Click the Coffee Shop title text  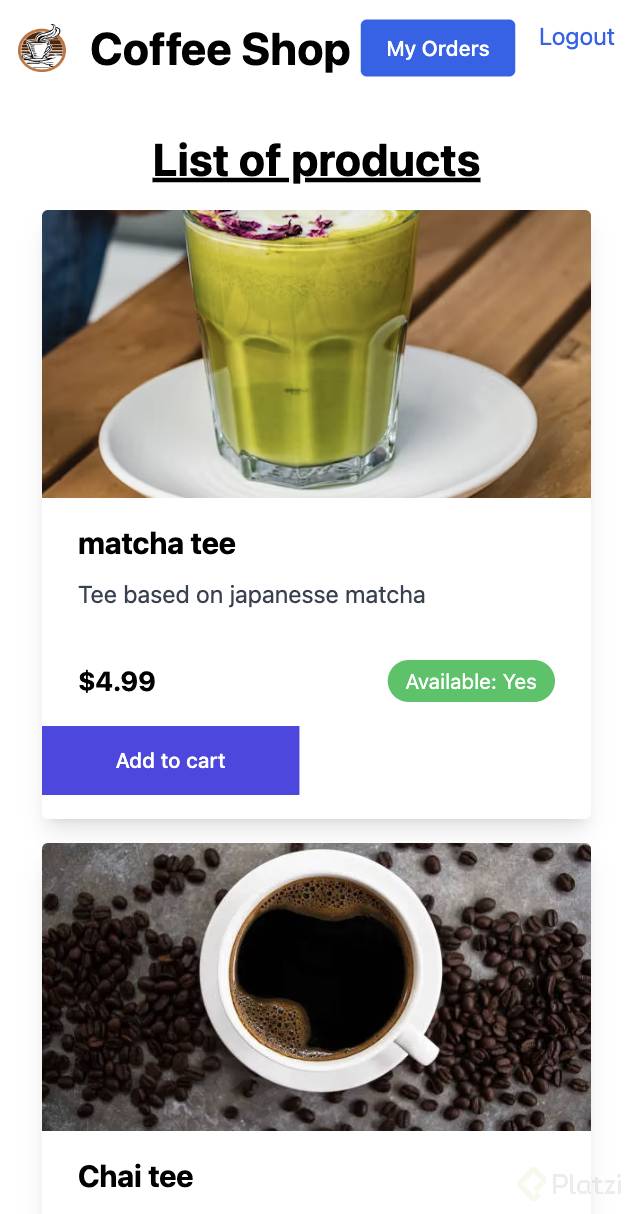click(x=220, y=49)
